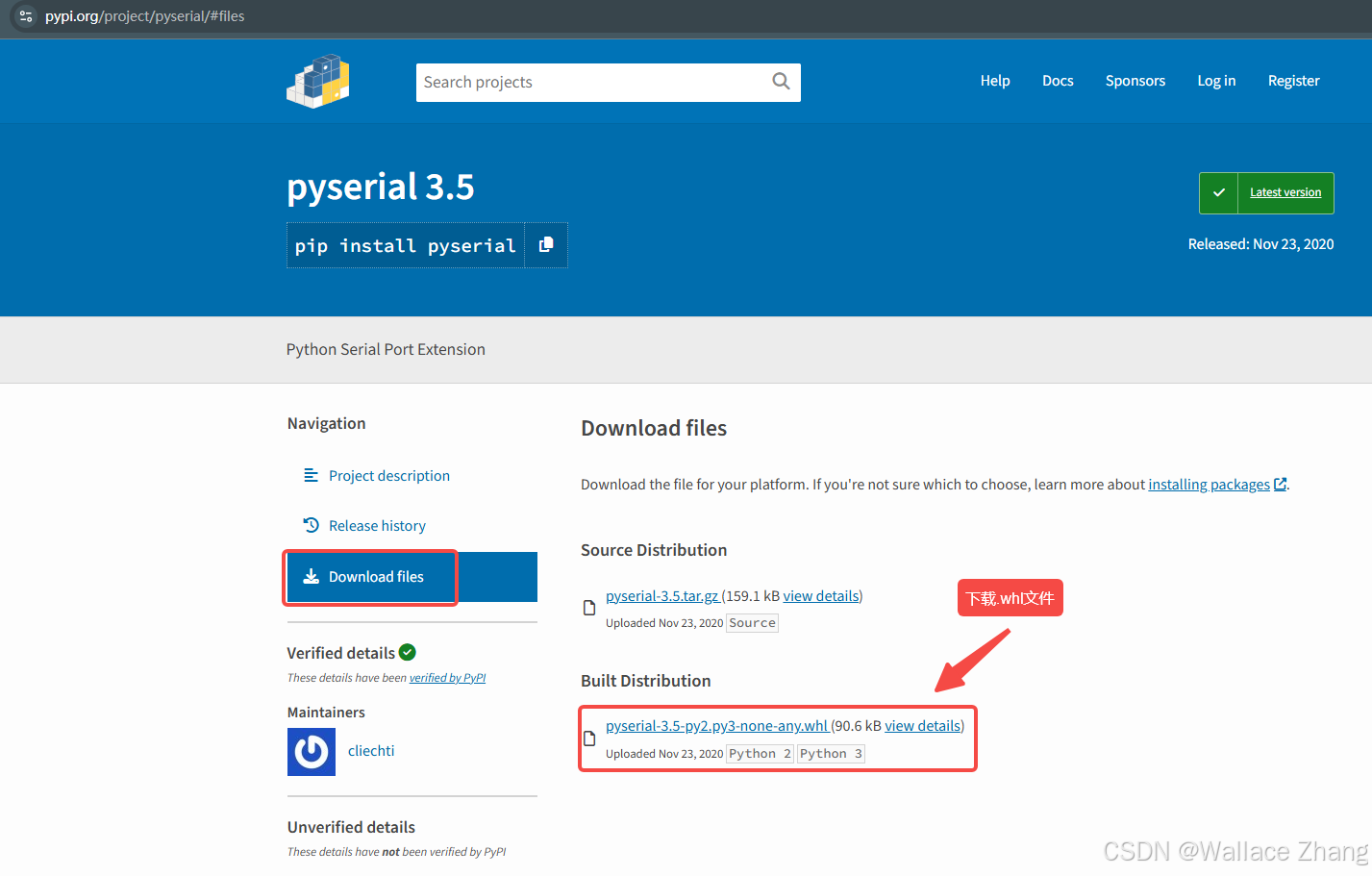Open maintainer cliechti's profile
The height and width of the screenshot is (876, 1372).
pyautogui.click(x=371, y=751)
